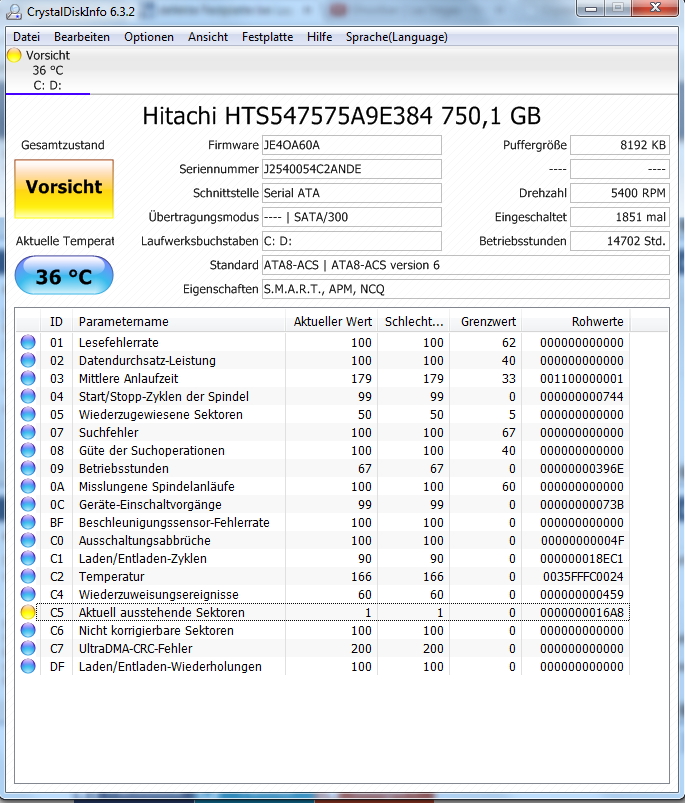Image resolution: width=685 pixels, height=803 pixels.
Task: Click the Seriennummer field J2540054C2ANDE
Action: pos(352,169)
